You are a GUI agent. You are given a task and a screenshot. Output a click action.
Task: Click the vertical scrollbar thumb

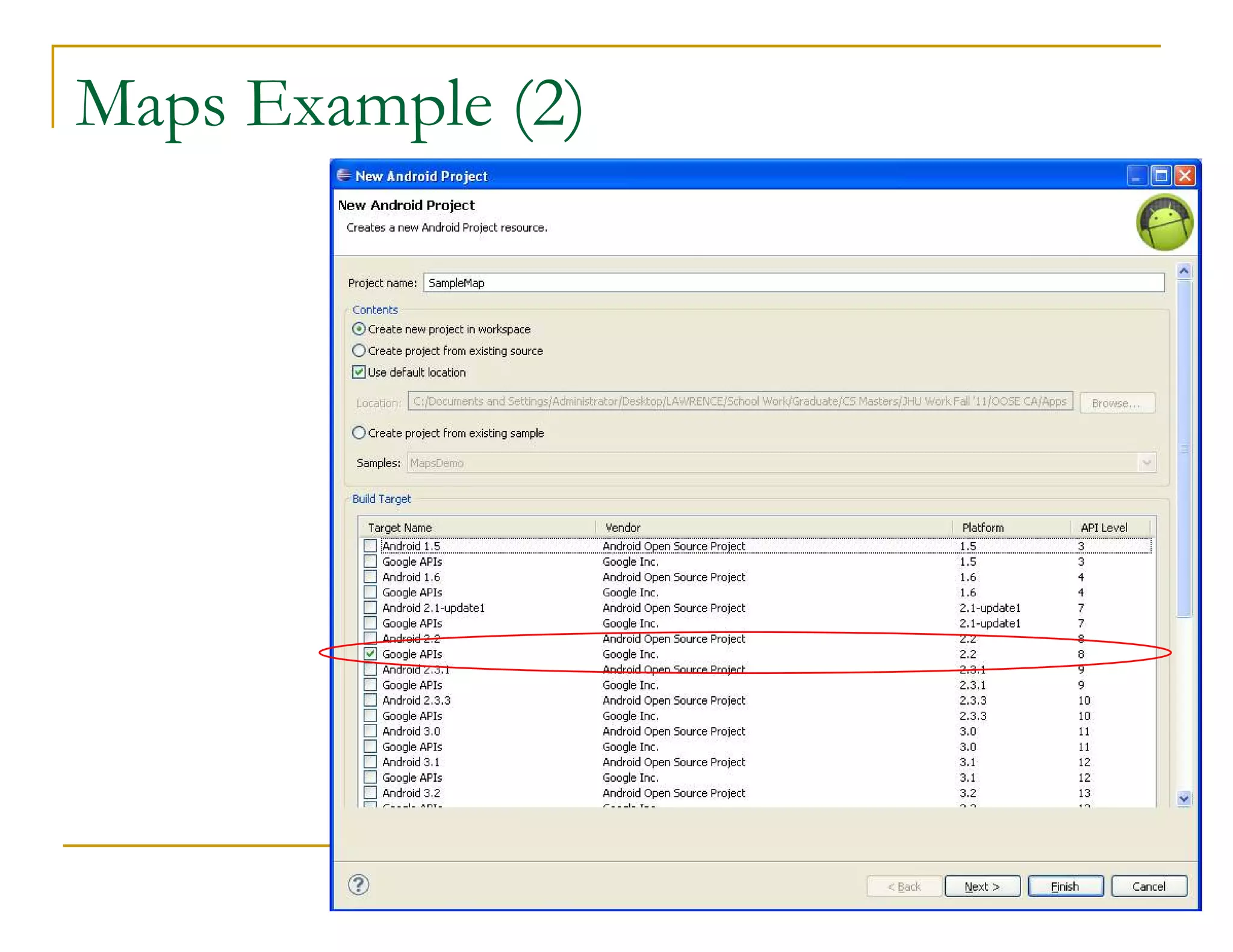pyautogui.click(x=1184, y=448)
